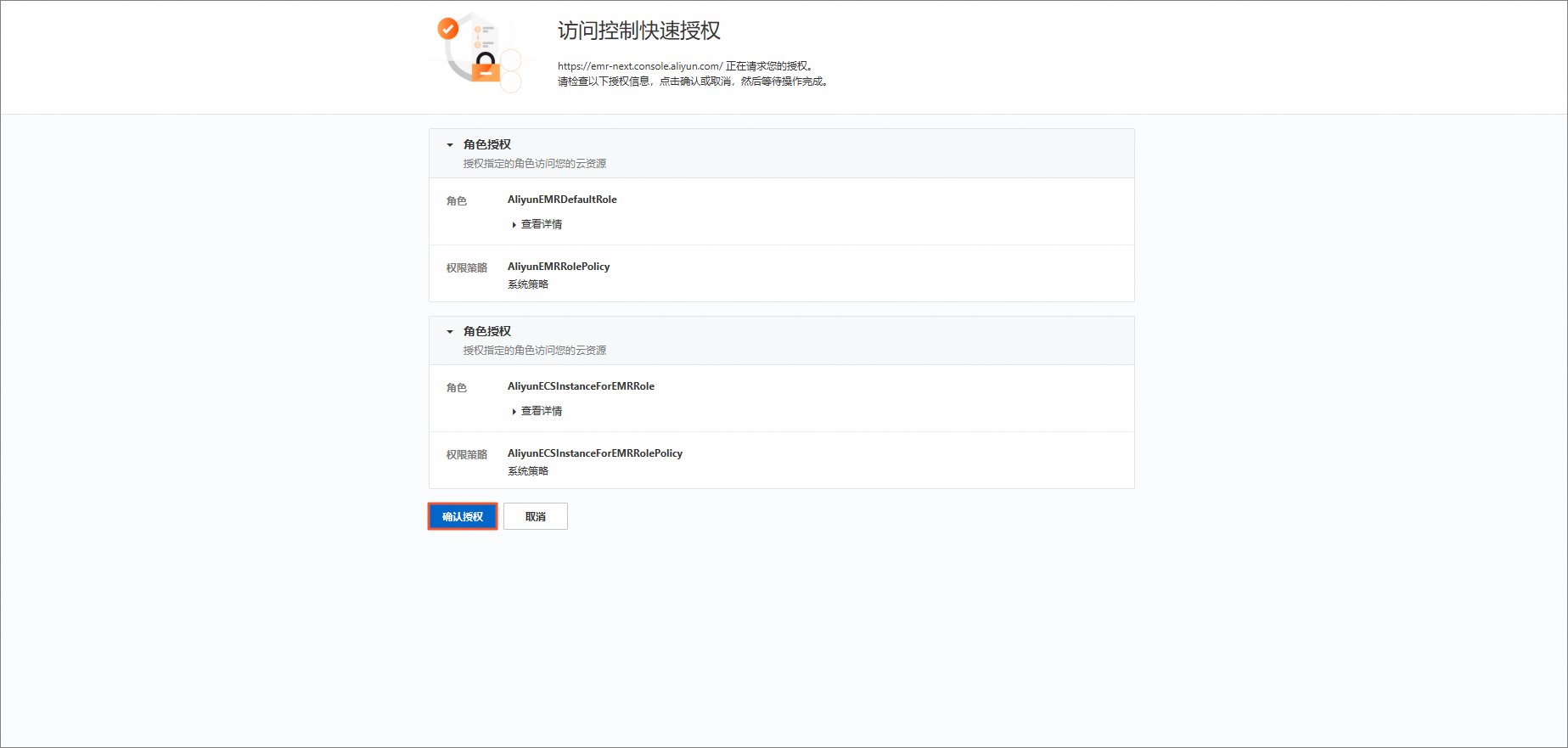Select the AliyunEMRDefaultRole role name
The height and width of the screenshot is (748, 1568).
[x=562, y=200]
